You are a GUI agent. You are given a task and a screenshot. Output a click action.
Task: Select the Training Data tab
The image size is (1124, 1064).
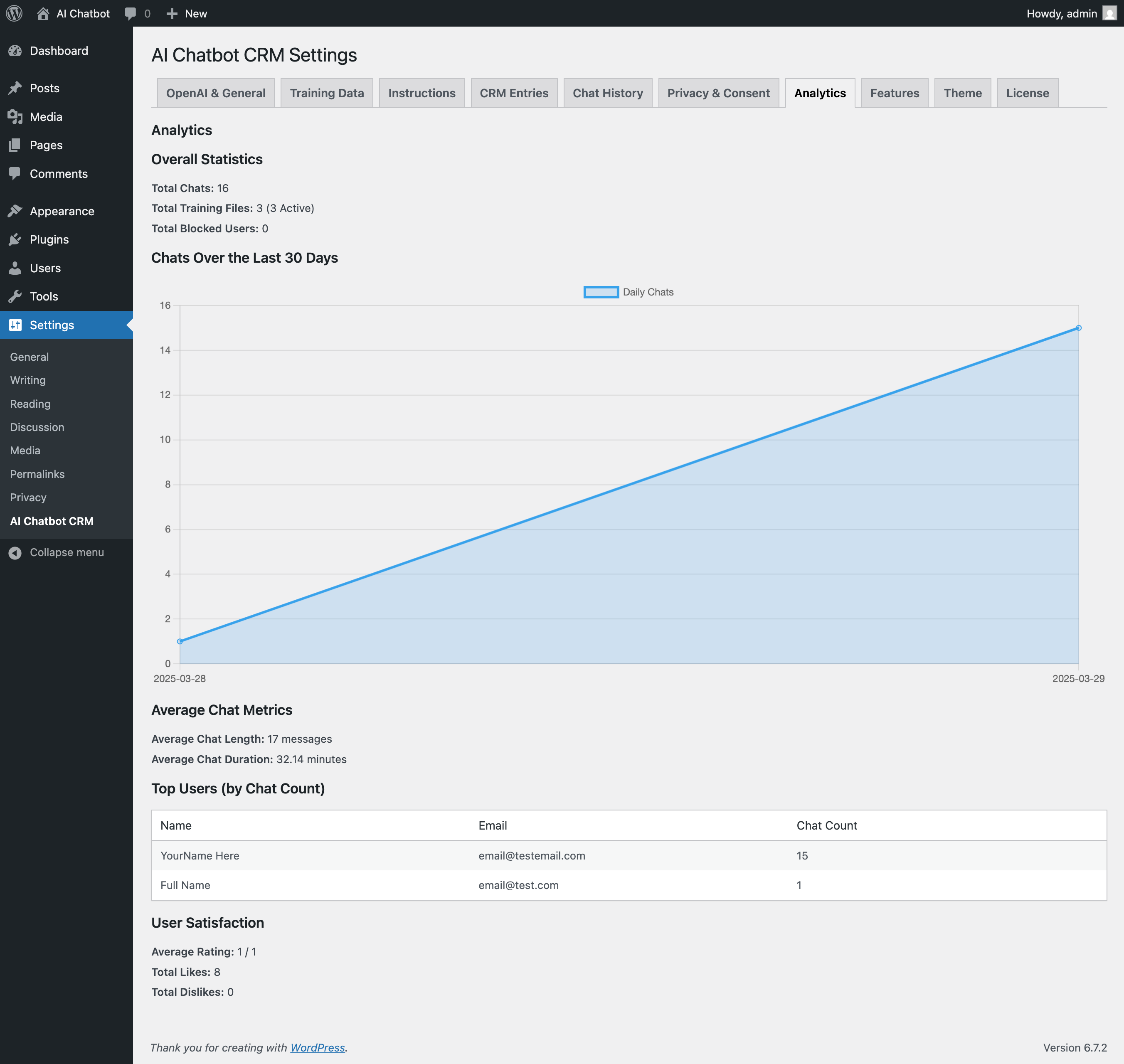pyautogui.click(x=327, y=93)
